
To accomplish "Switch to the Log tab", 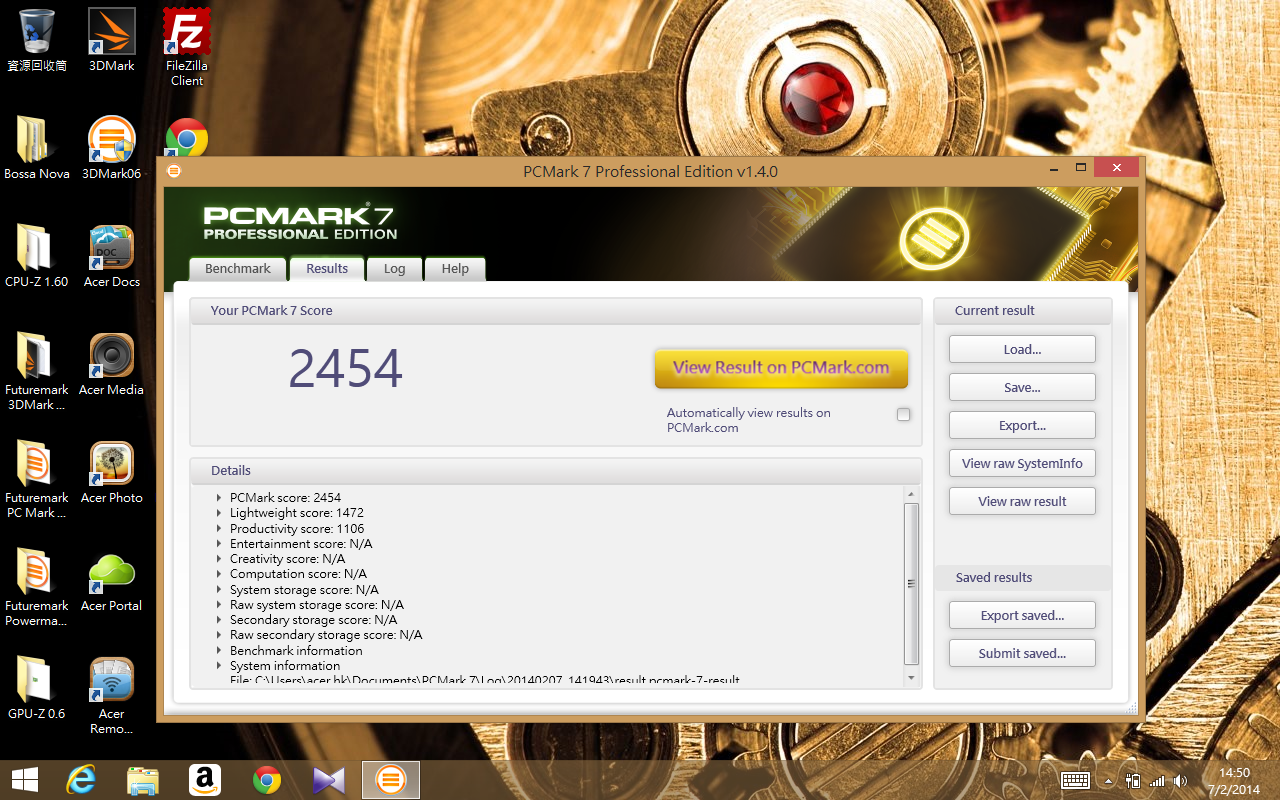I will (395, 269).
